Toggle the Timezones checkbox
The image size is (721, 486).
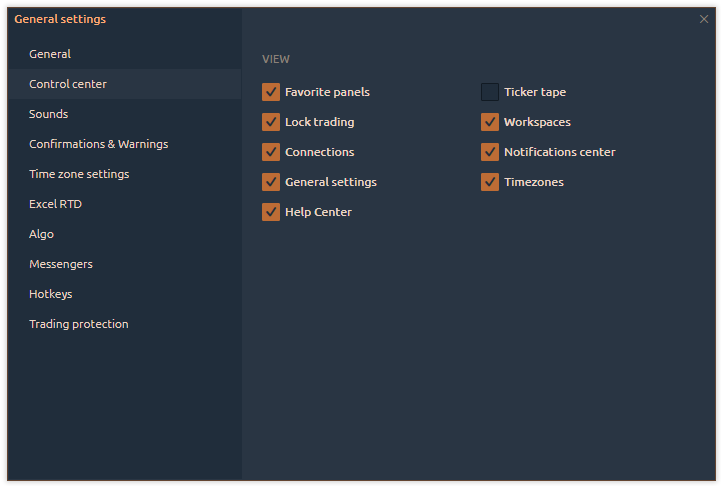[x=490, y=182]
